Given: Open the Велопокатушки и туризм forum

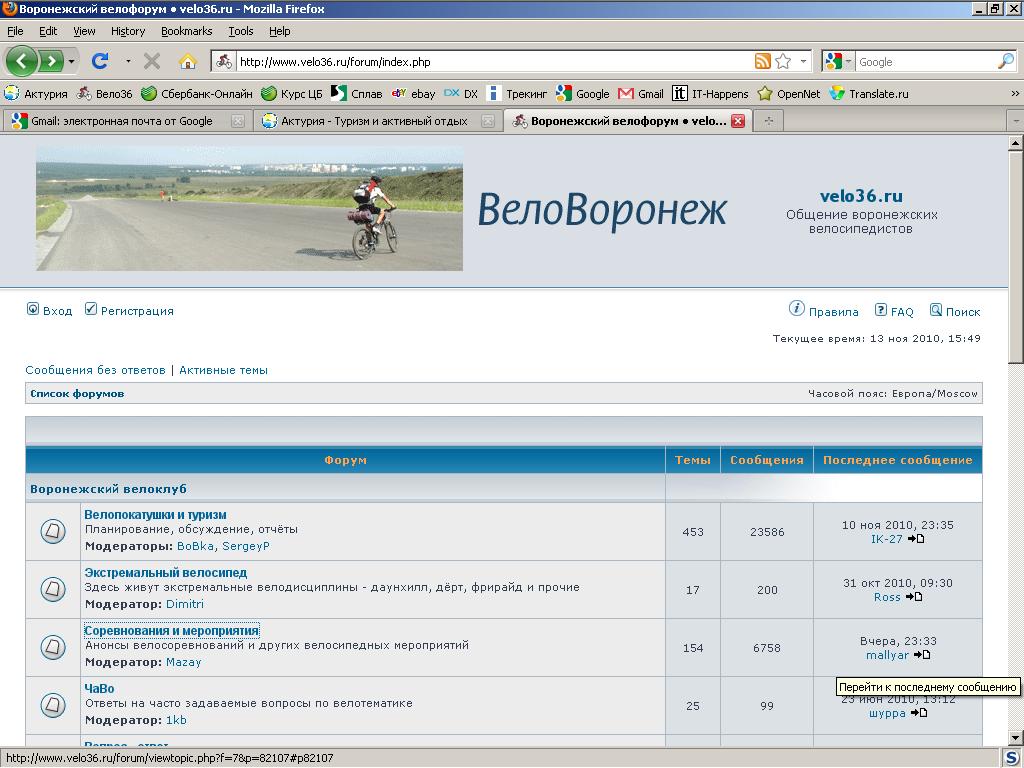Looking at the screenshot, I should [x=155, y=515].
